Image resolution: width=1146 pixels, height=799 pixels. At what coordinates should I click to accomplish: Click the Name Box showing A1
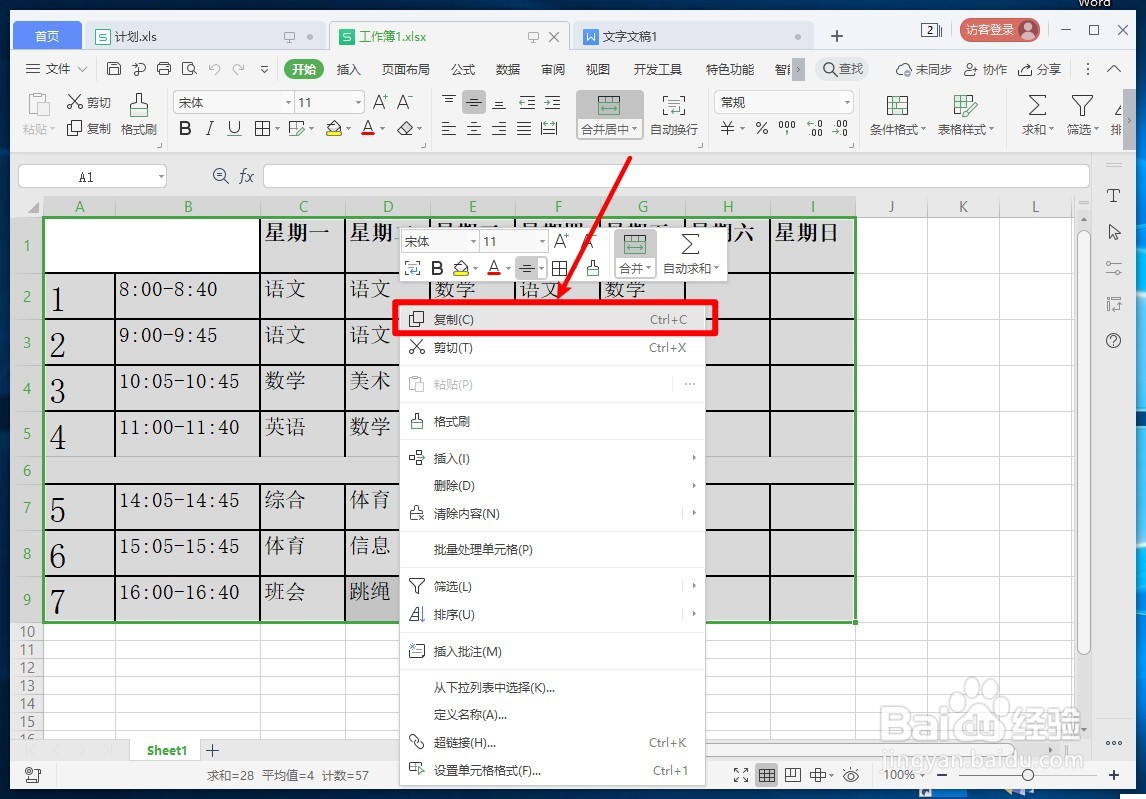92,176
